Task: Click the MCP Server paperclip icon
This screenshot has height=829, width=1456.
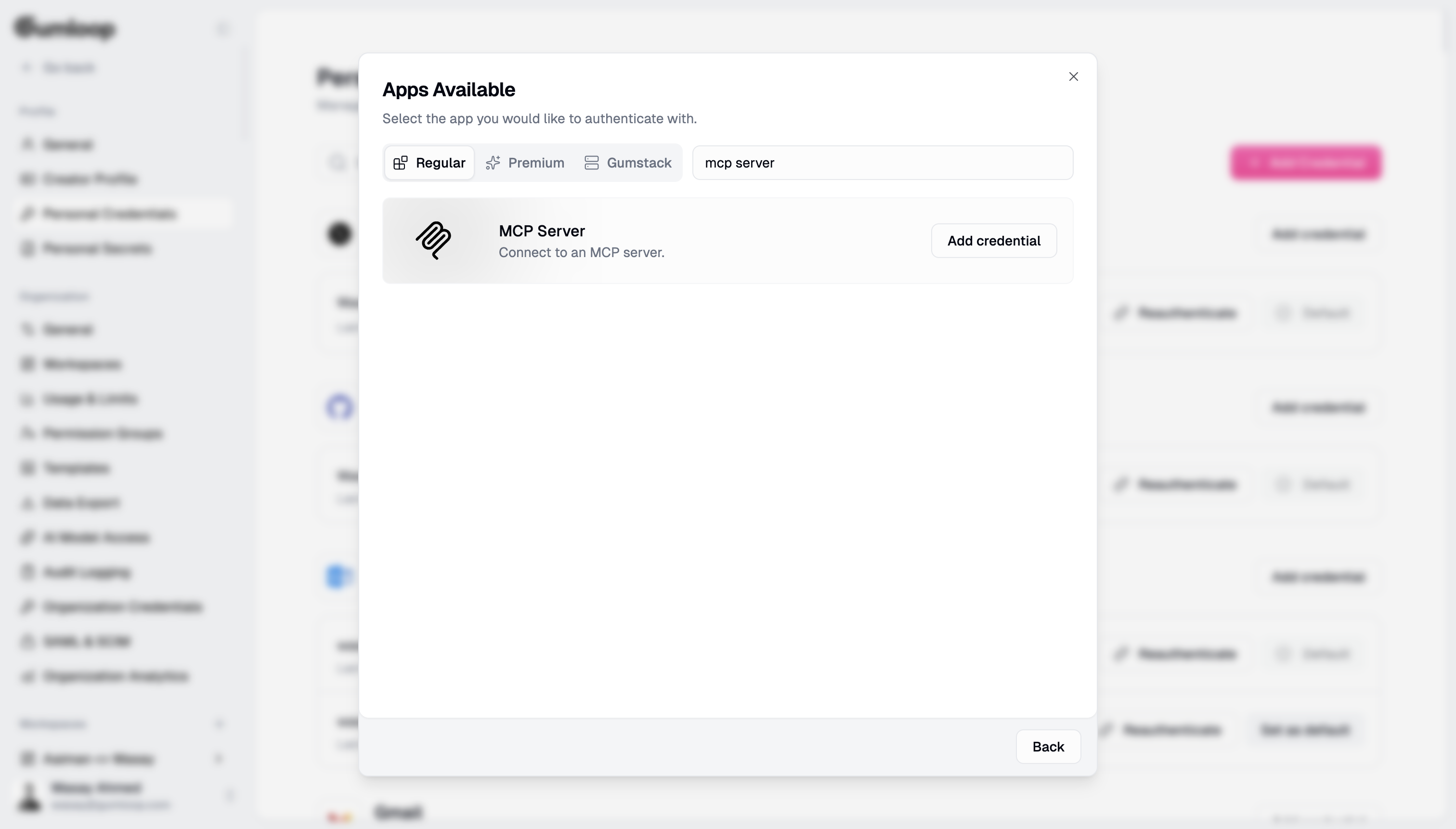Action: tap(433, 240)
